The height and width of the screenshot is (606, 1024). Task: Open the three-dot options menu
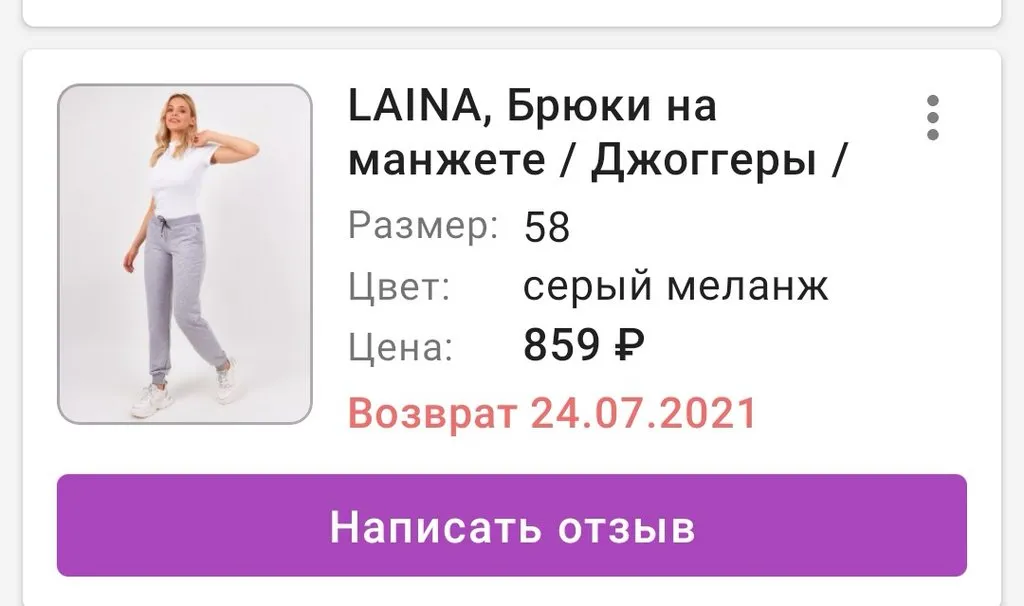933,118
